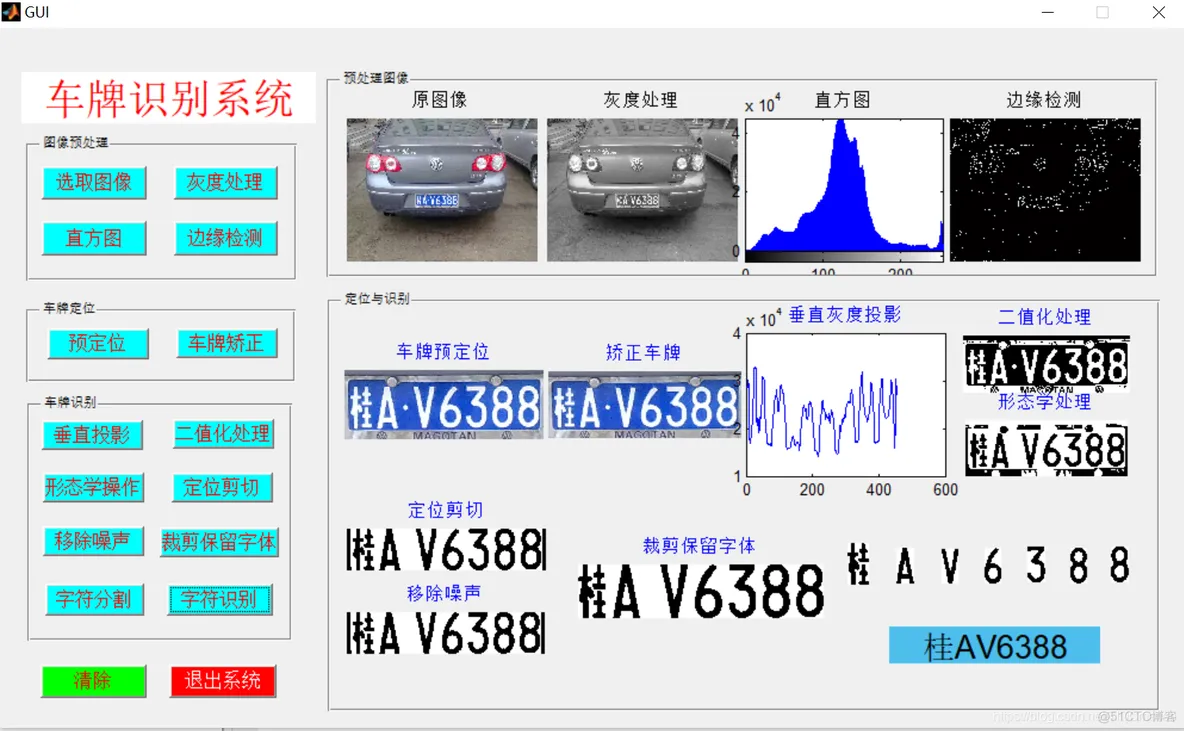Click the 定位剪切 plate image

pyautogui.click(x=446, y=549)
